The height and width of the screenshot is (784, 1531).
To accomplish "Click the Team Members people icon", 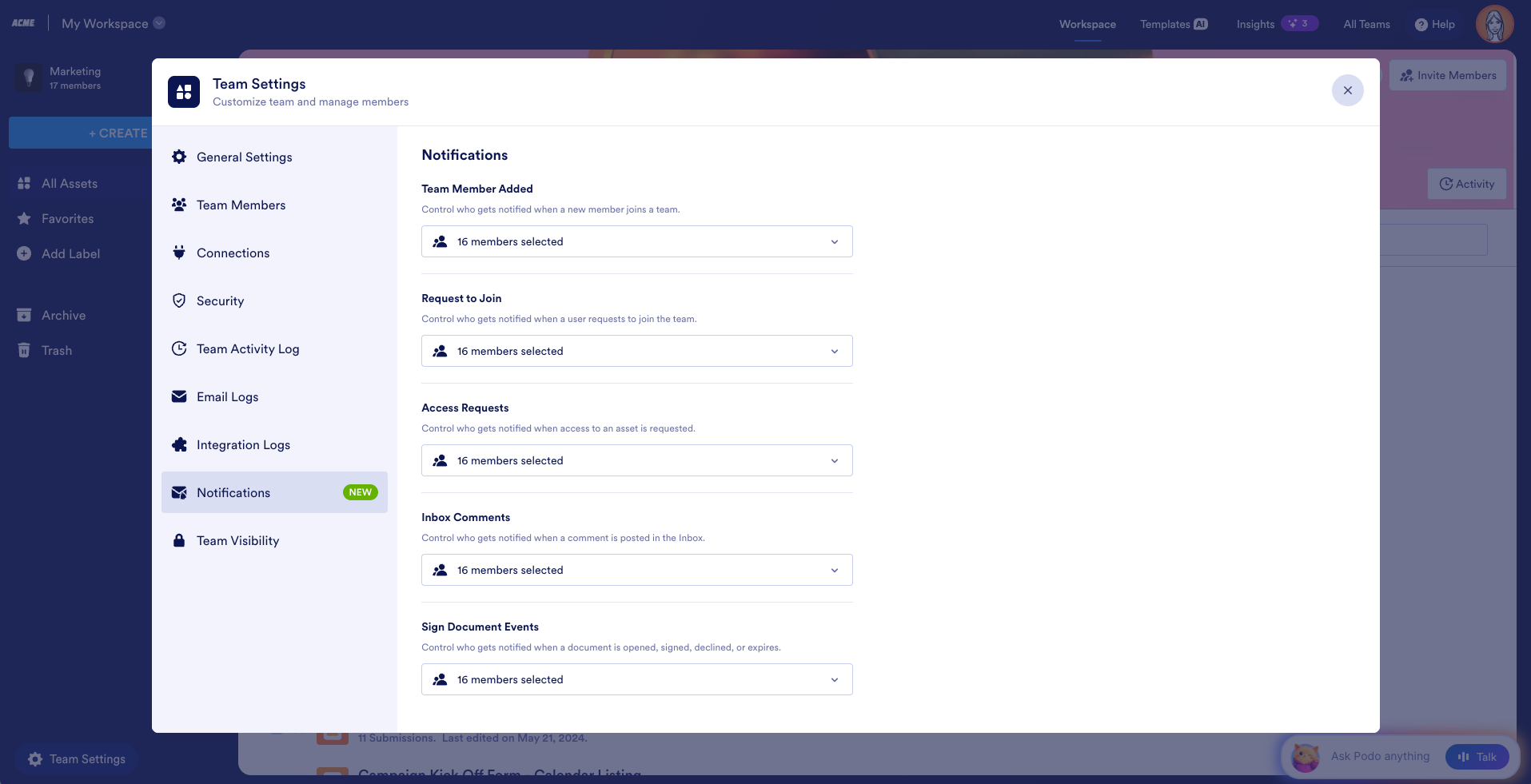I will [179, 205].
